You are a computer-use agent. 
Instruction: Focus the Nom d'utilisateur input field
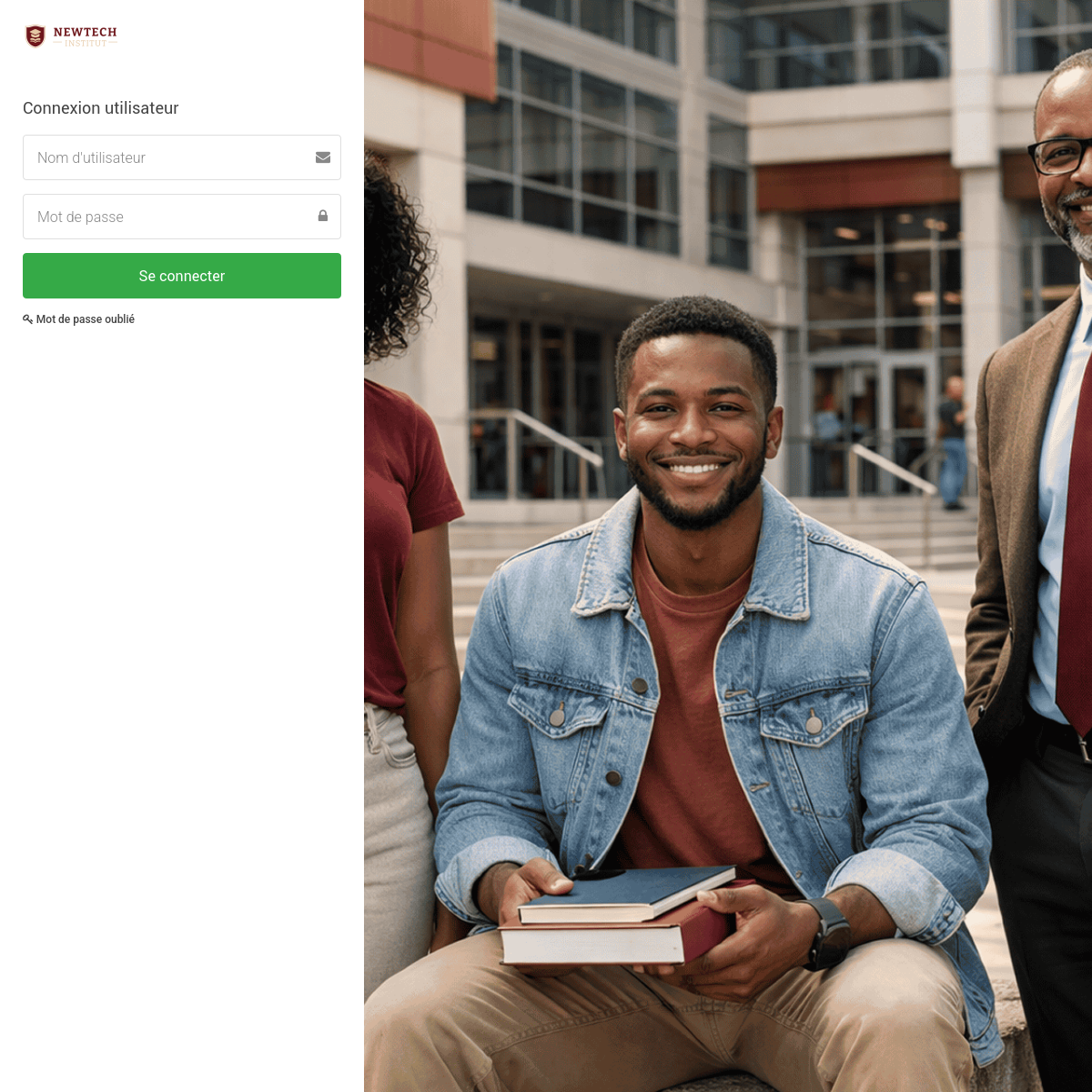(x=182, y=157)
